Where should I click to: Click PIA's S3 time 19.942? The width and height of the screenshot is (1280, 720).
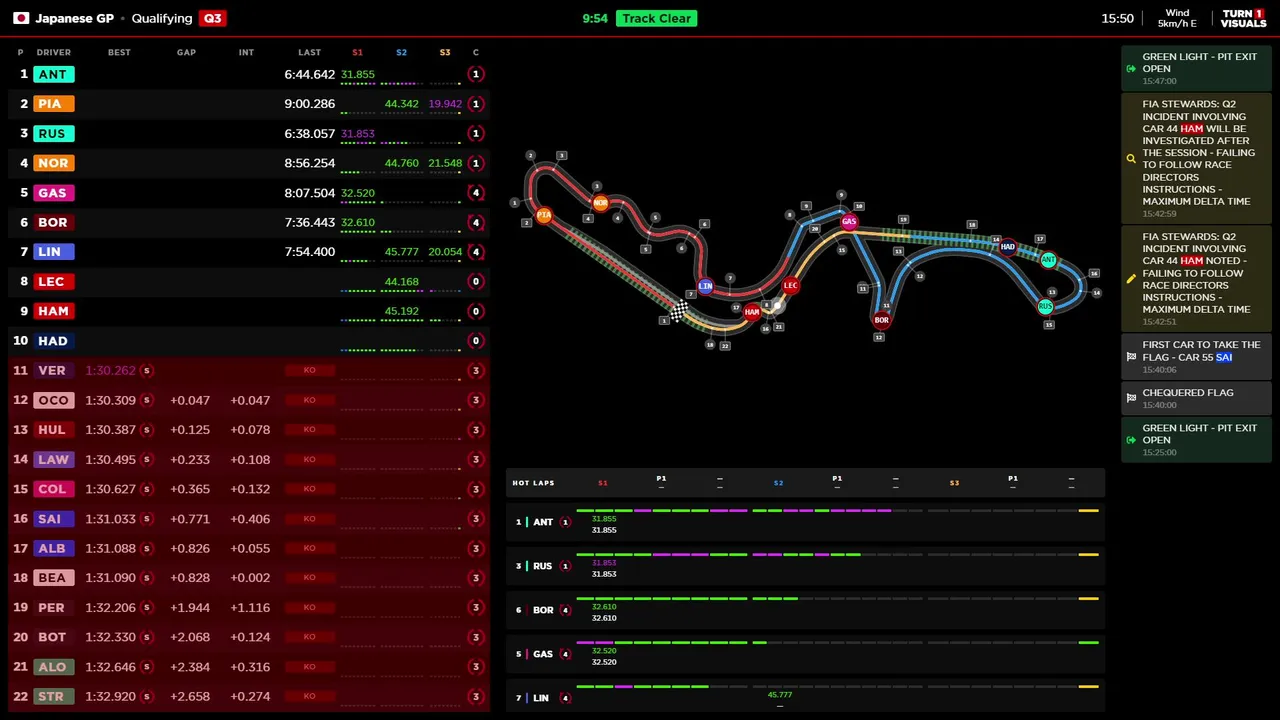[445, 104]
